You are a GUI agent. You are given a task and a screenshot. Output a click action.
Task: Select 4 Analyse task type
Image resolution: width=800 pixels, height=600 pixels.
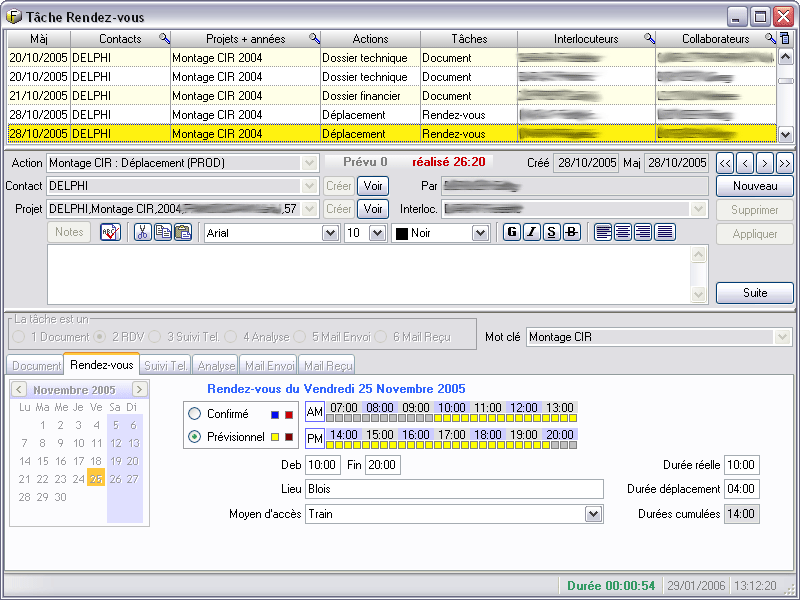click(x=231, y=337)
